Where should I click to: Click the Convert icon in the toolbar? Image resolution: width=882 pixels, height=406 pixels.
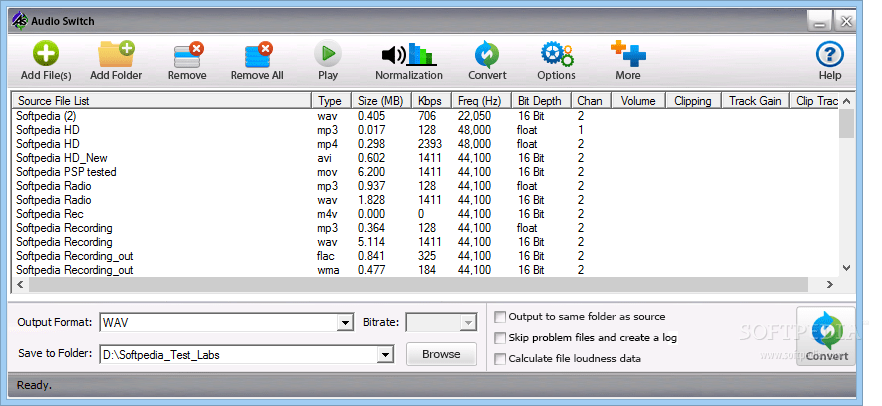pos(487,60)
